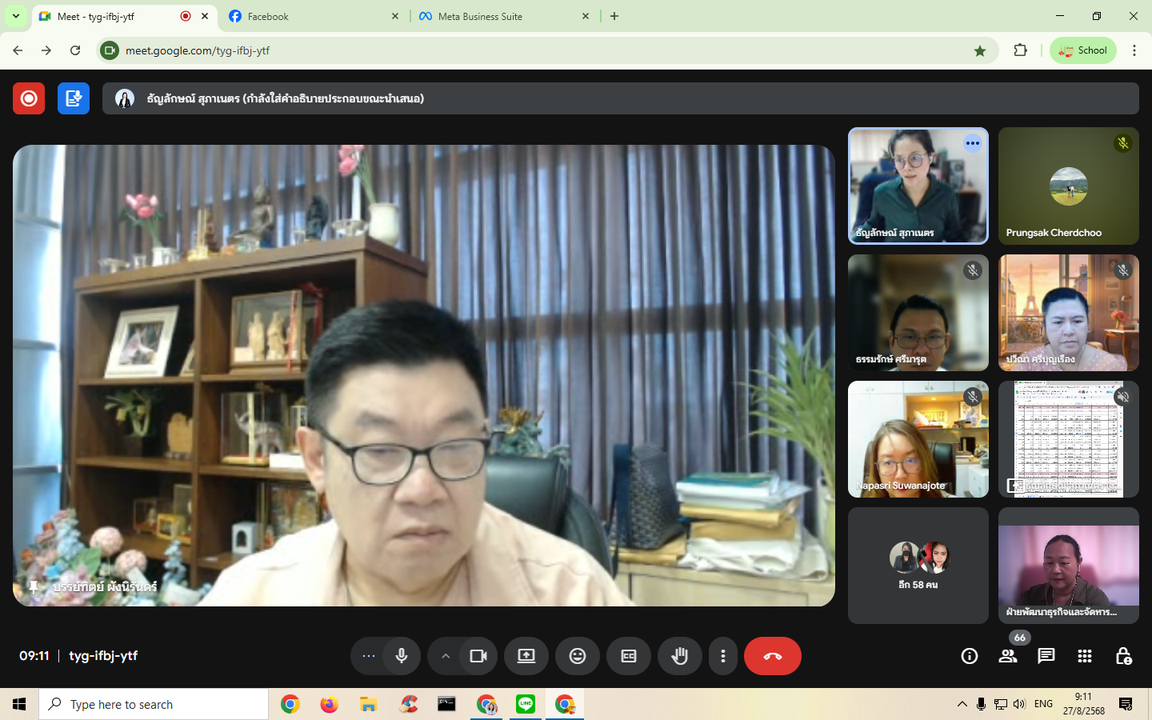Toggle closed captions with the CC button

[629, 656]
